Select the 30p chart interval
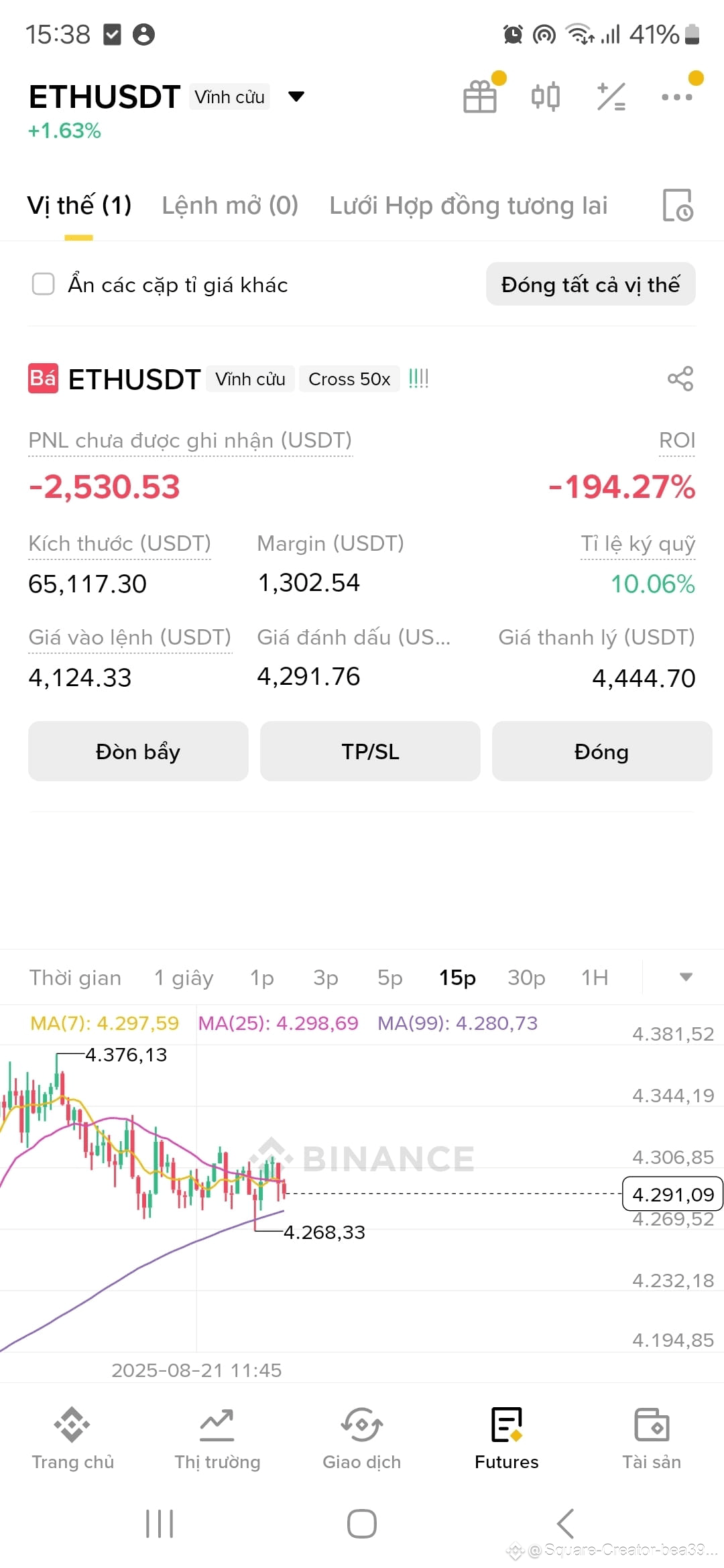724x1568 pixels. [x=526, y=978]
